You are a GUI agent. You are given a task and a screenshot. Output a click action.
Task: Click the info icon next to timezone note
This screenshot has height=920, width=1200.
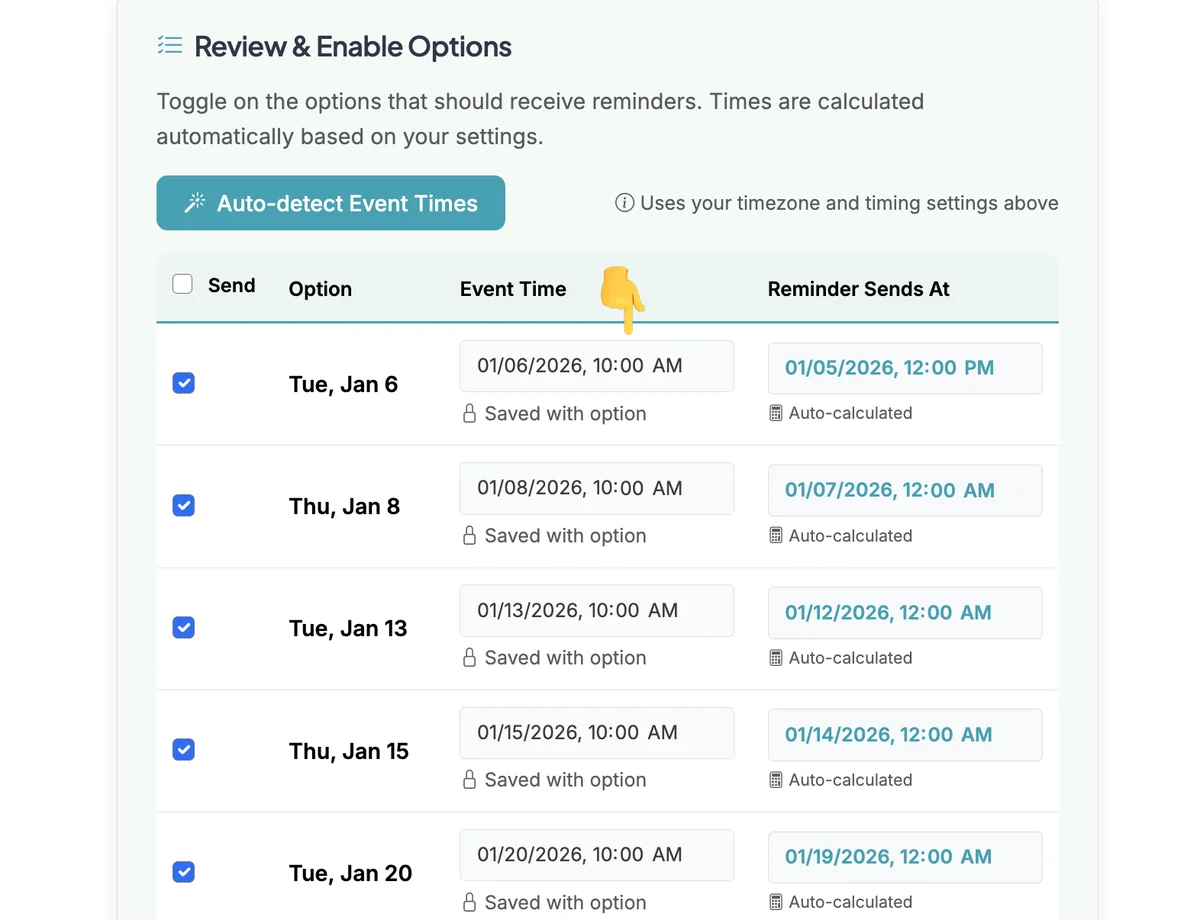(624, 203)
